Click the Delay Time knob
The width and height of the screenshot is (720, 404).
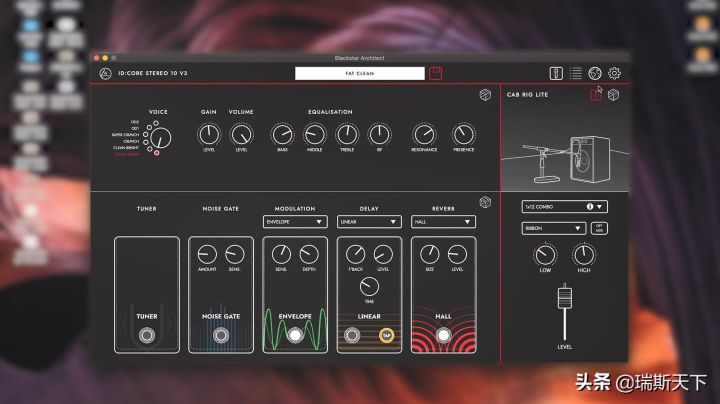(x=369, y=287)
